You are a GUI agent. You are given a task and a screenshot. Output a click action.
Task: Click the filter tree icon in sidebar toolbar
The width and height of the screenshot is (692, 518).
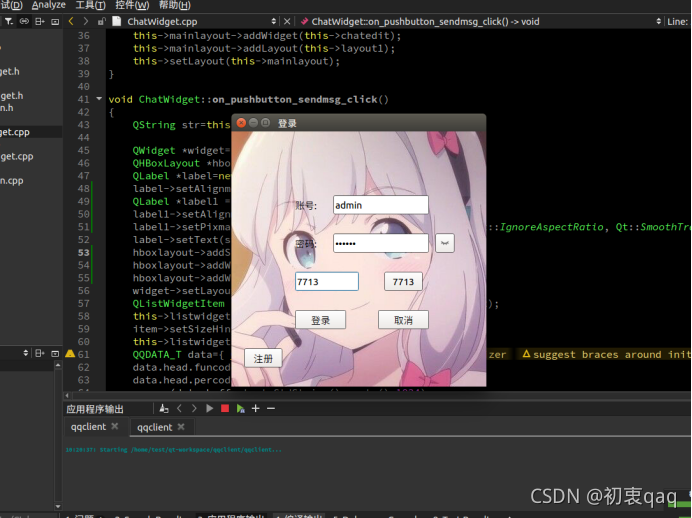(x=8, y=21)
